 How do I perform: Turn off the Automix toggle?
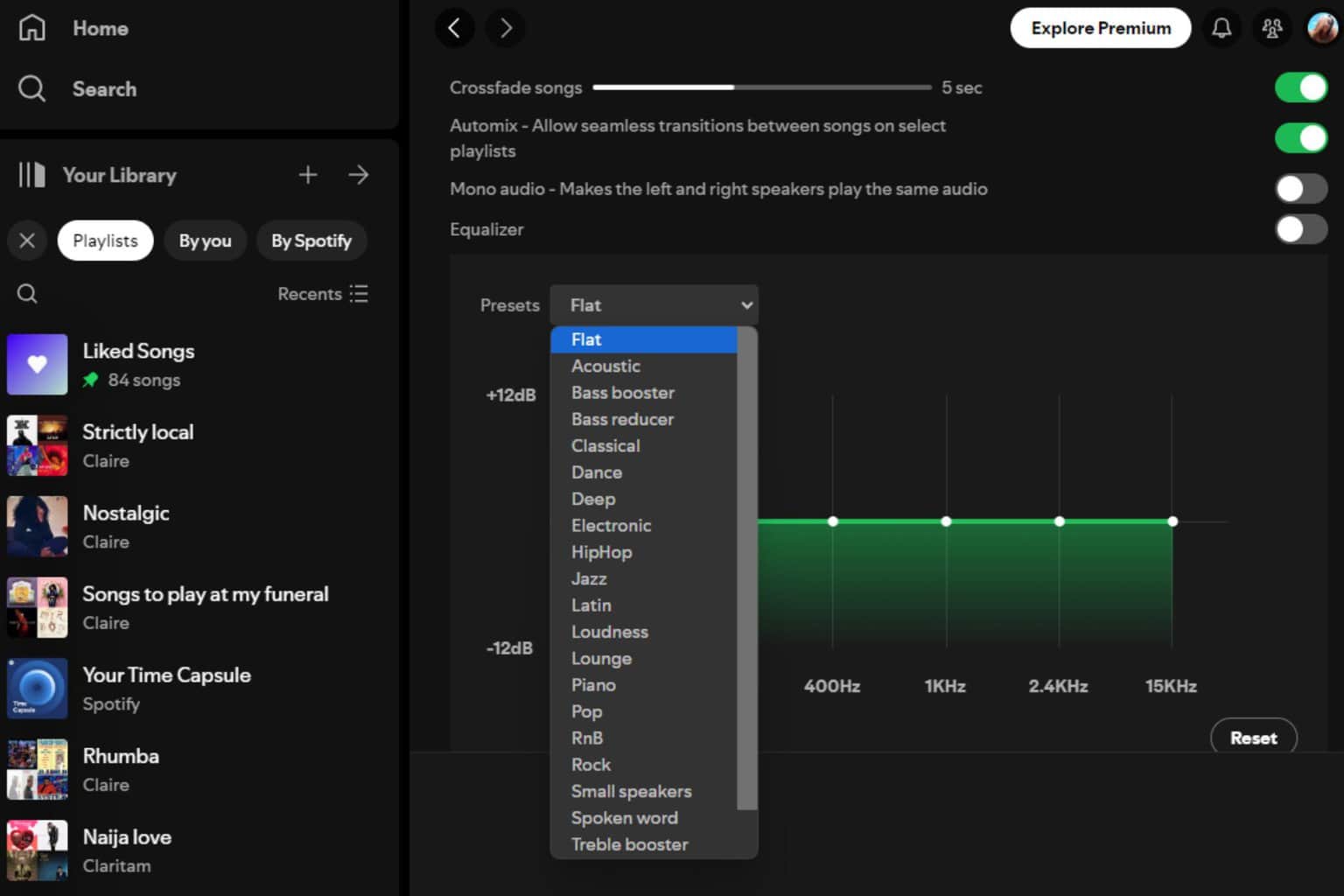tap(1301, 138)
